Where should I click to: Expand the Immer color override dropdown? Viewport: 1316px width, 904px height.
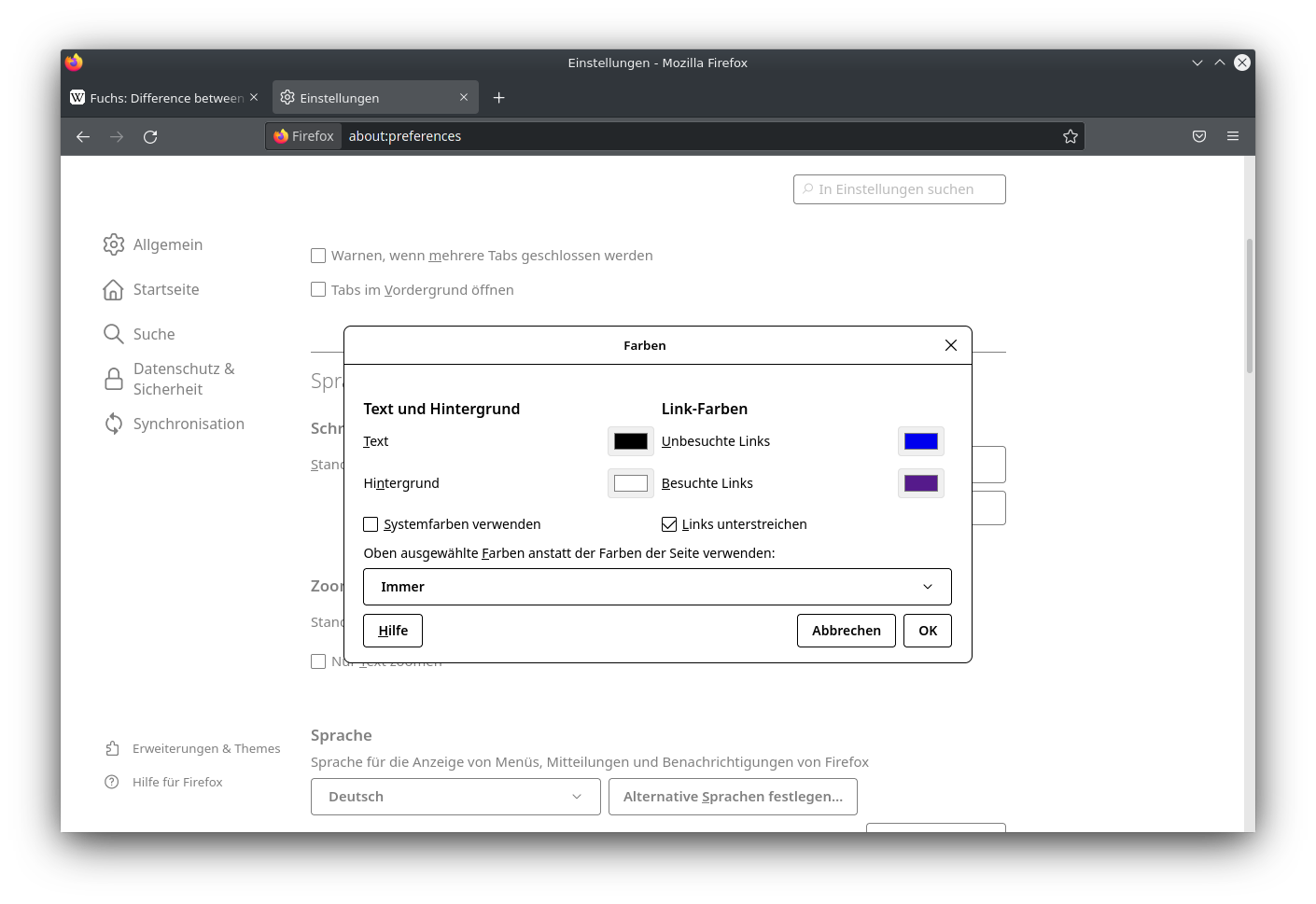(657, 587)
